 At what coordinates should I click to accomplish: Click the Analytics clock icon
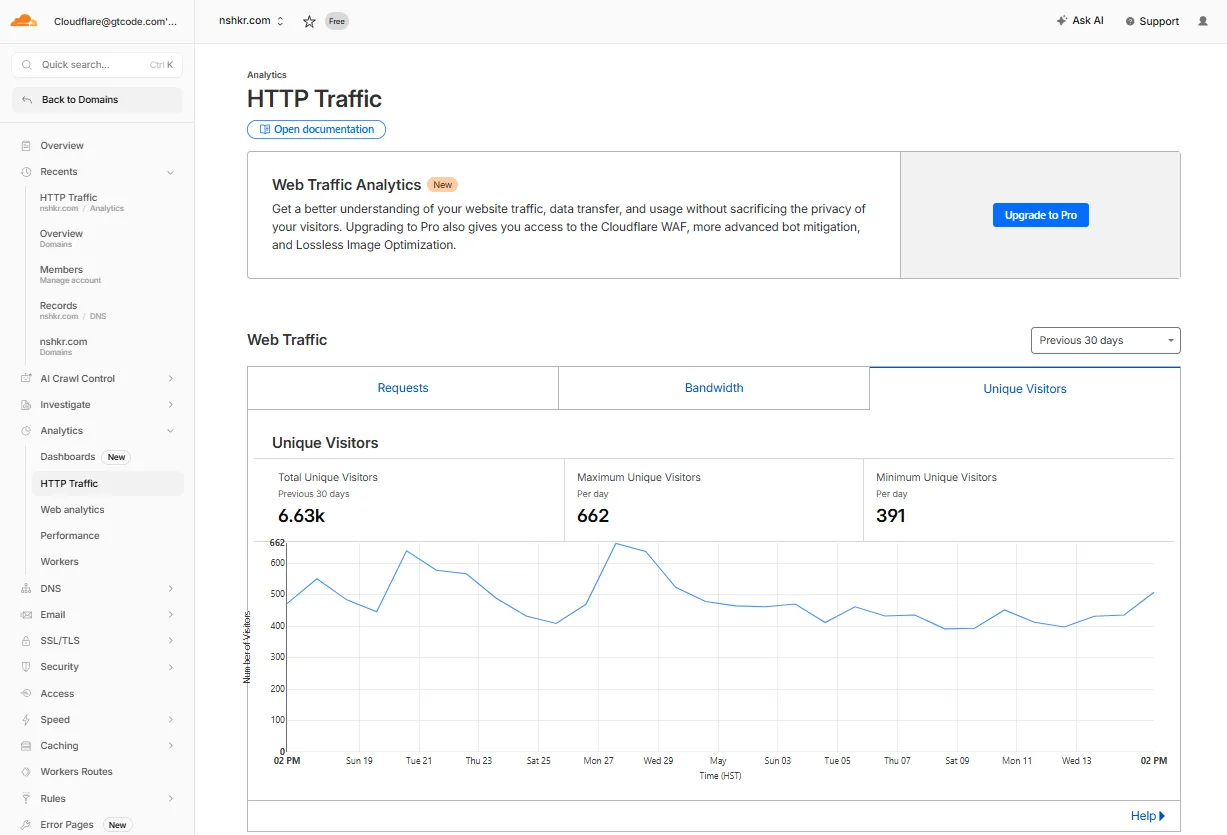[26, 431]
